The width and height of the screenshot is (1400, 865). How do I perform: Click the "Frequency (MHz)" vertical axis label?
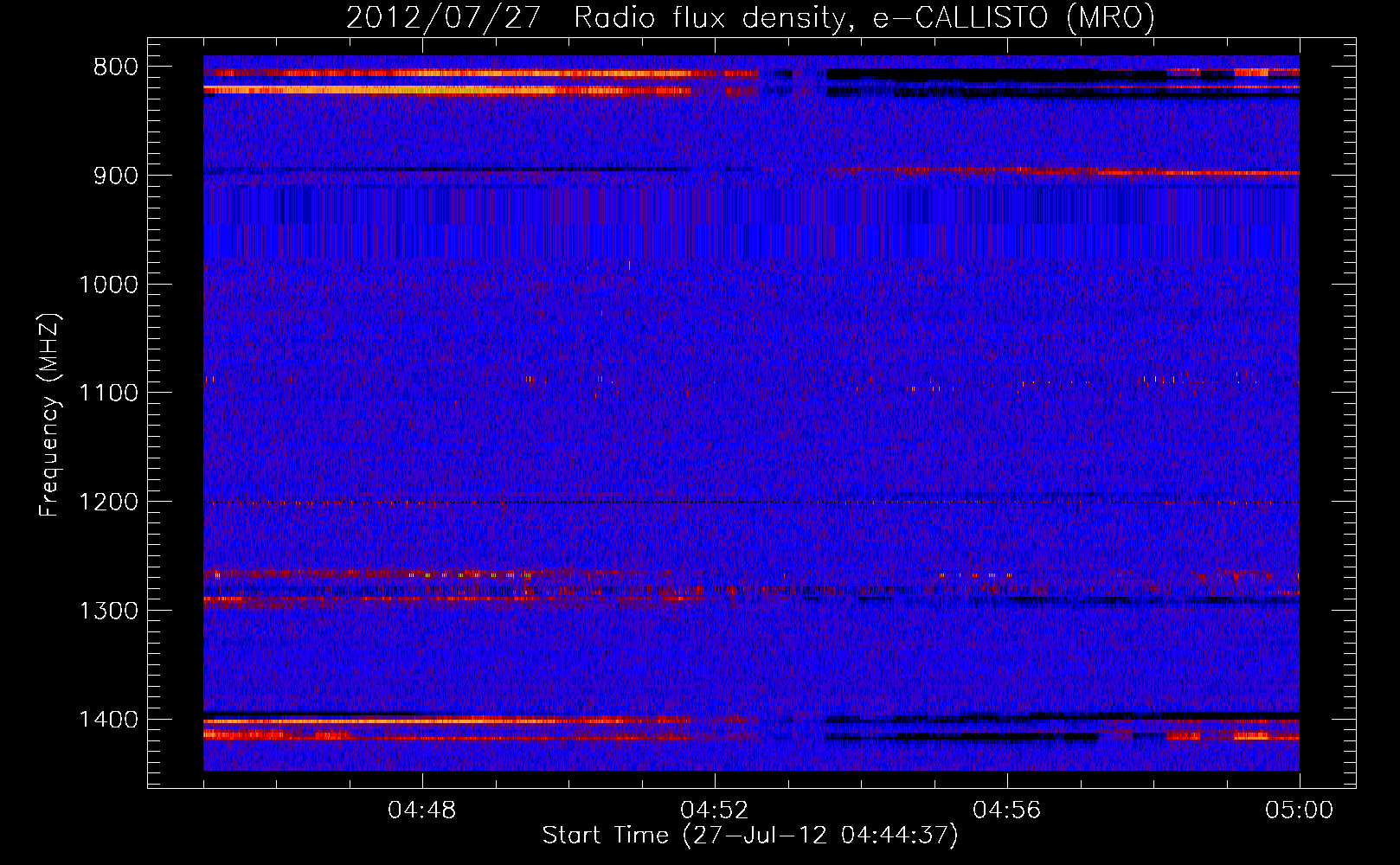50,415
